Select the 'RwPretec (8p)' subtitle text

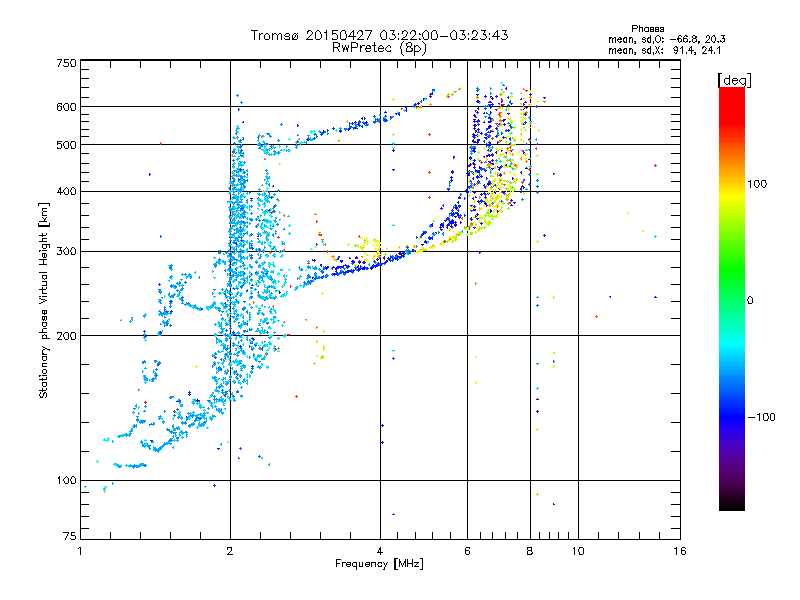point(379,48)
